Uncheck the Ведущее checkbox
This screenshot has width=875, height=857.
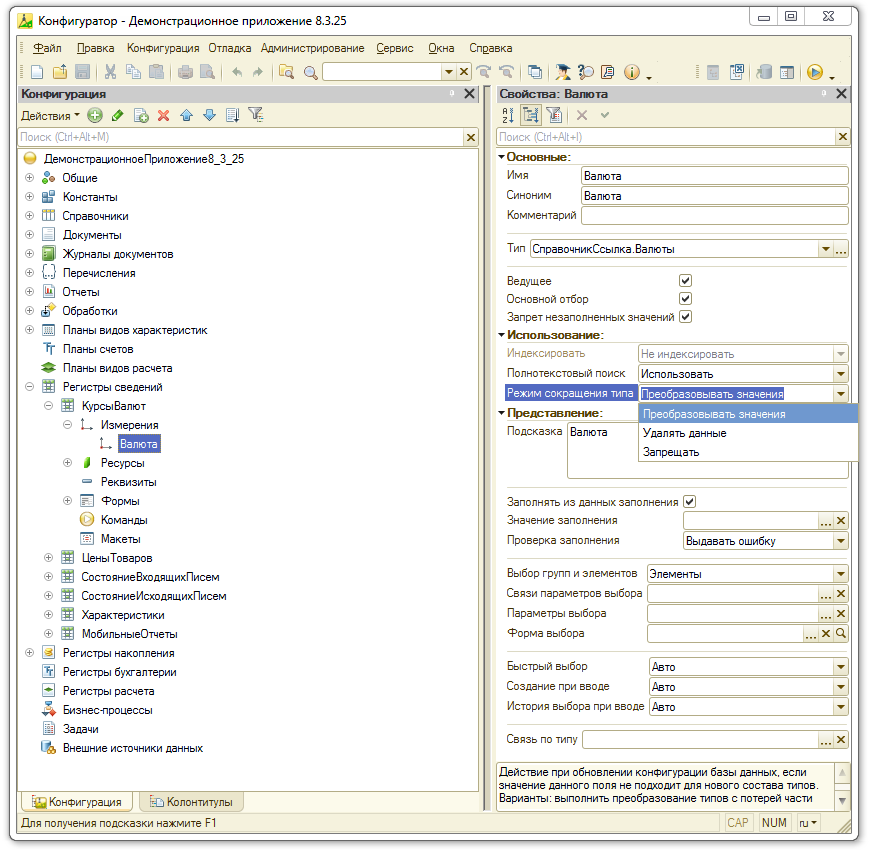coord(685,281)
